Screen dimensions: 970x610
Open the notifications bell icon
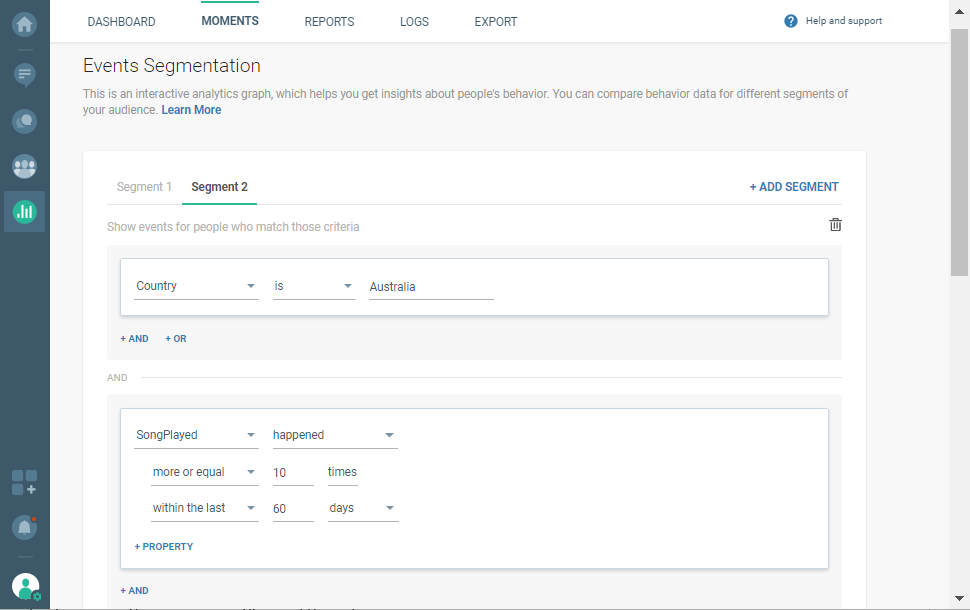(23, 527)
